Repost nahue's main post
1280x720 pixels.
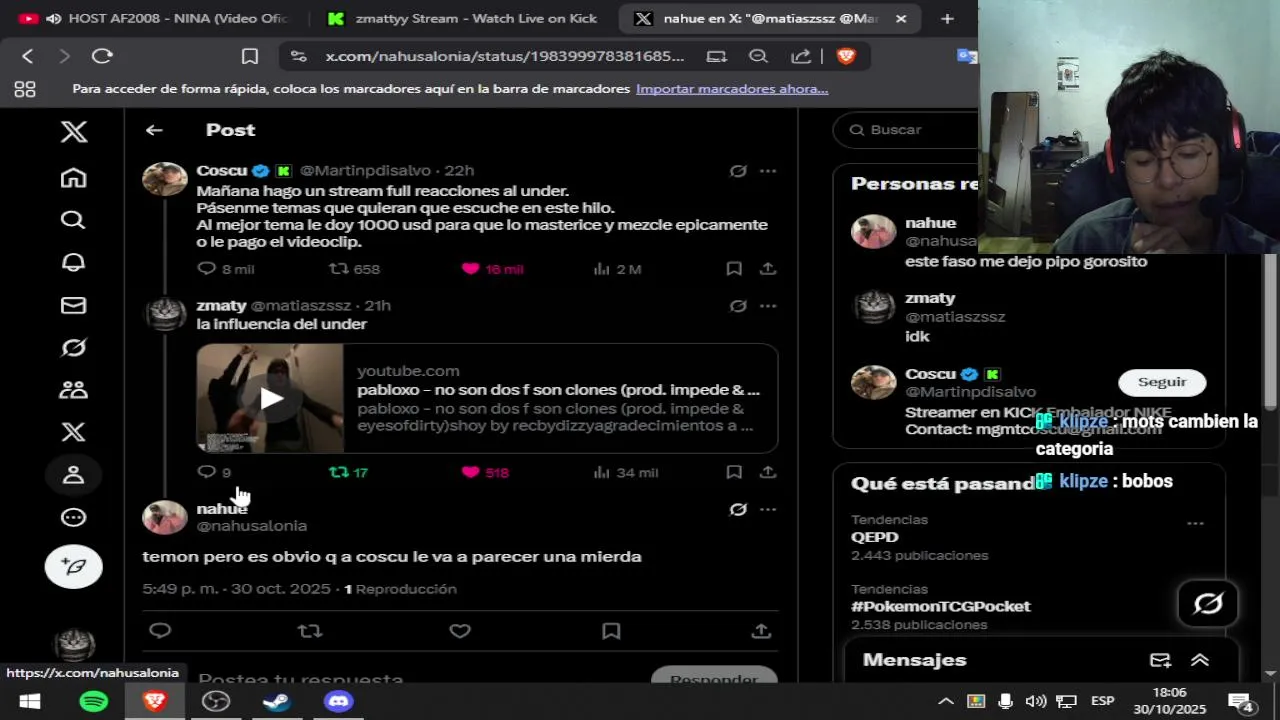click(x=310, y=630)
